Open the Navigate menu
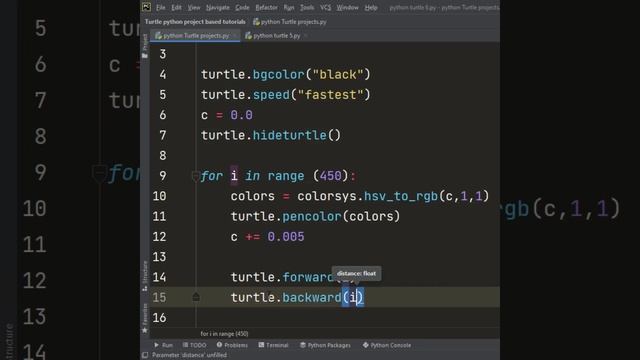The image size is (640, 360). pos(218,7)
